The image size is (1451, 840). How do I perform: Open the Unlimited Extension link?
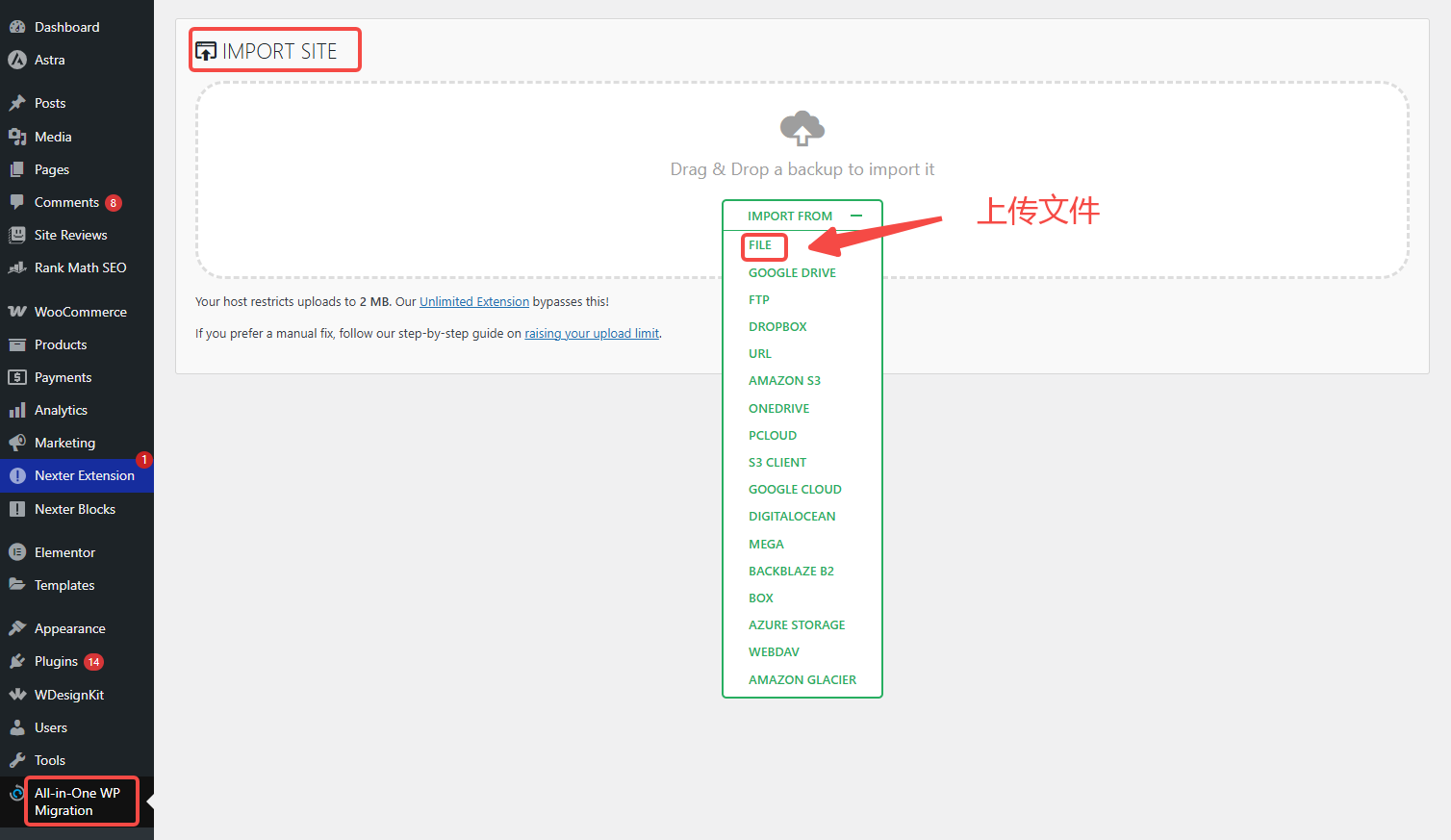474,302
